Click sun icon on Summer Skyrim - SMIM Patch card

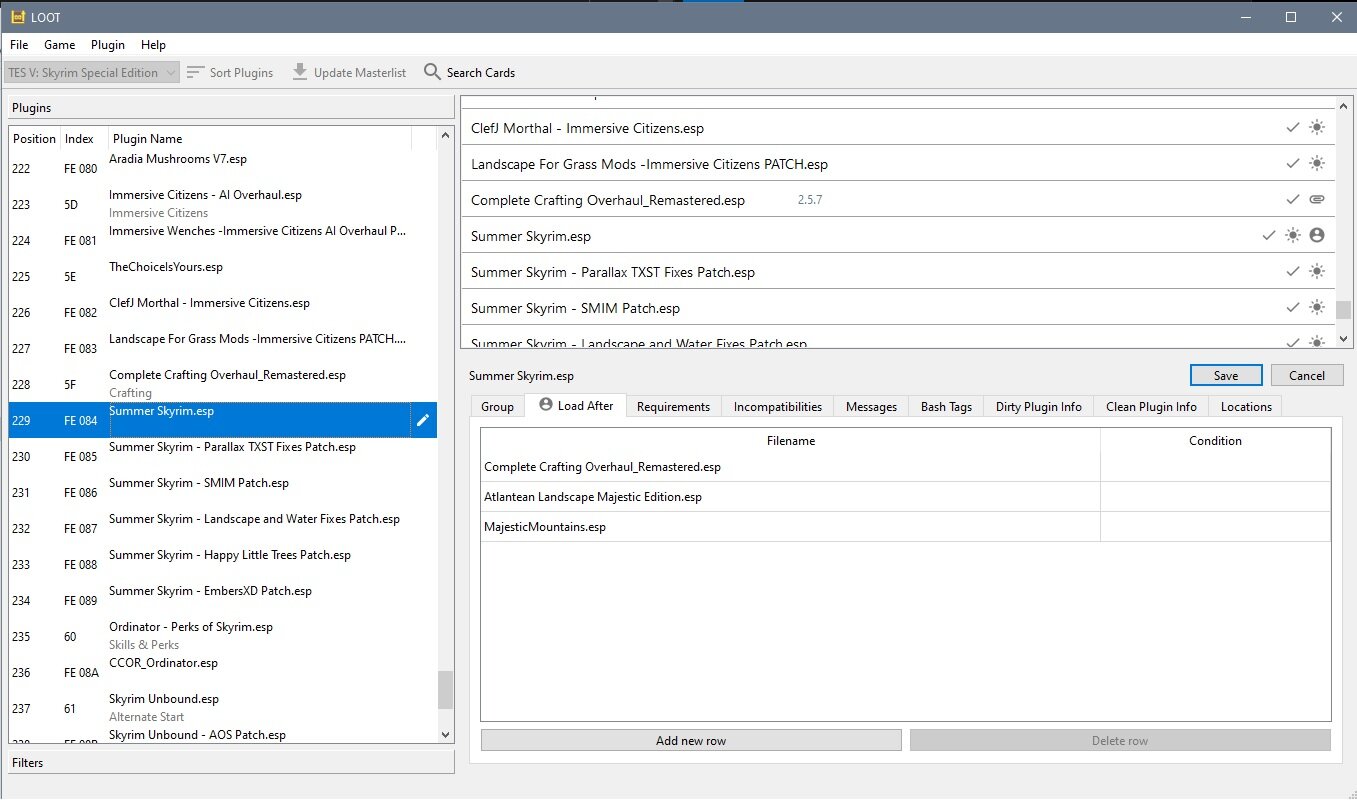(1316, 308)
